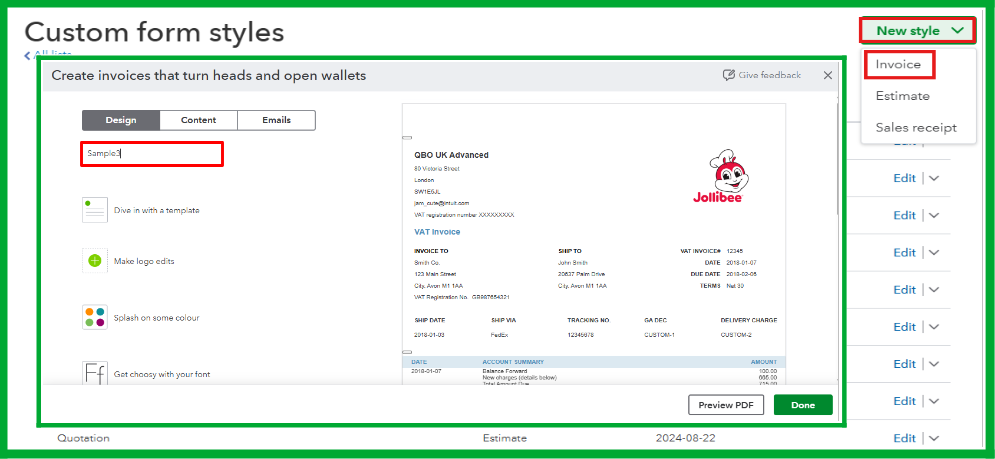Click the Ff Get choosy with font icon

95,374
